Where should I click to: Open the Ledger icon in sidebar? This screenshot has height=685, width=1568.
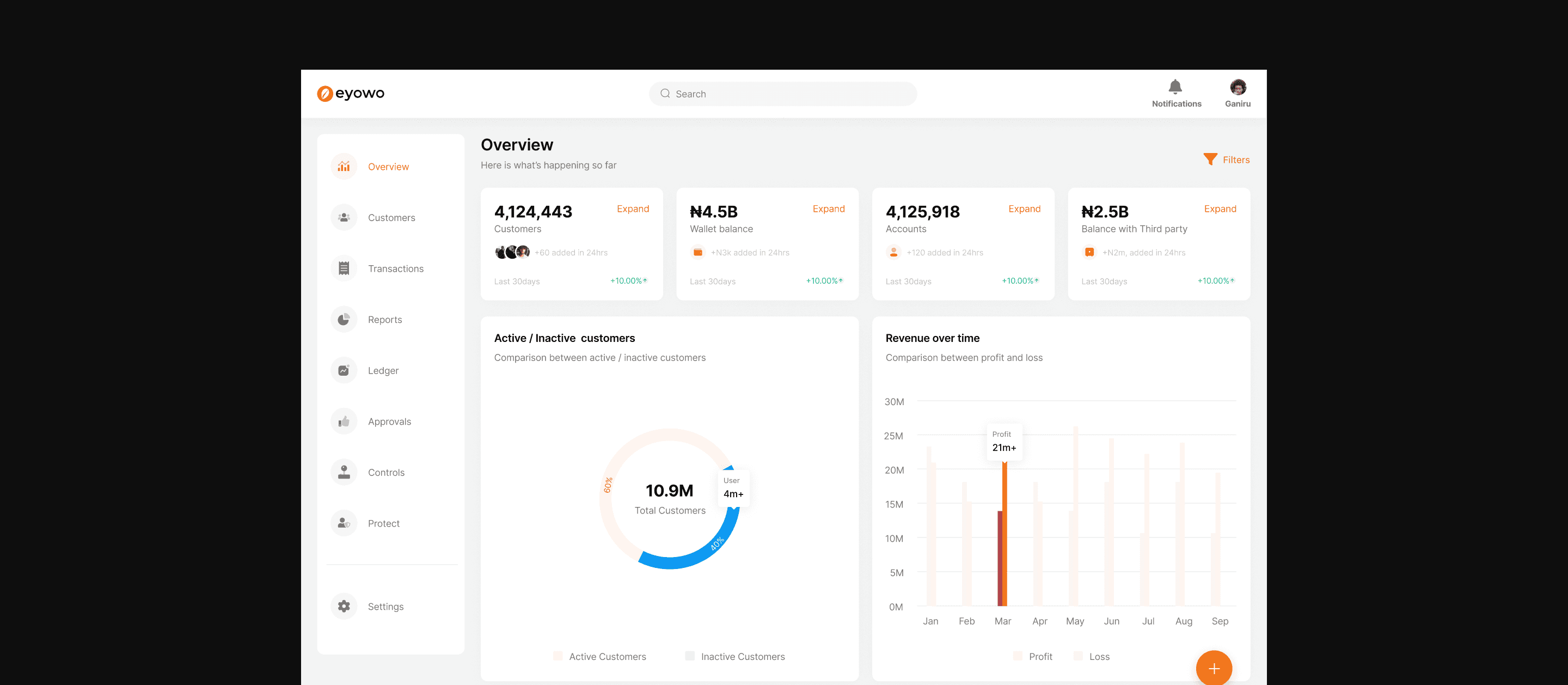tap(344, 370)
